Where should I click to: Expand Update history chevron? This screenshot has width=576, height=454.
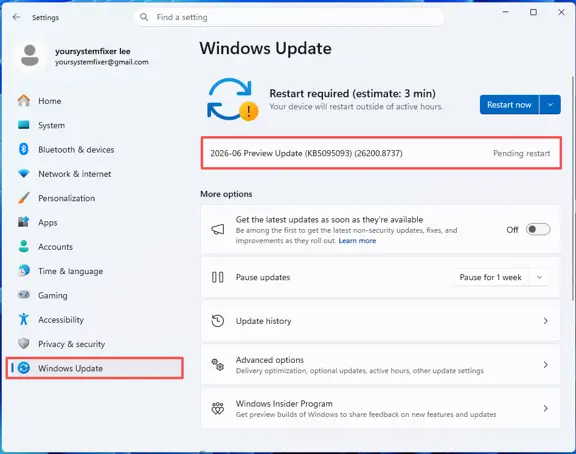pyautogui.click(x=546, y=321)
